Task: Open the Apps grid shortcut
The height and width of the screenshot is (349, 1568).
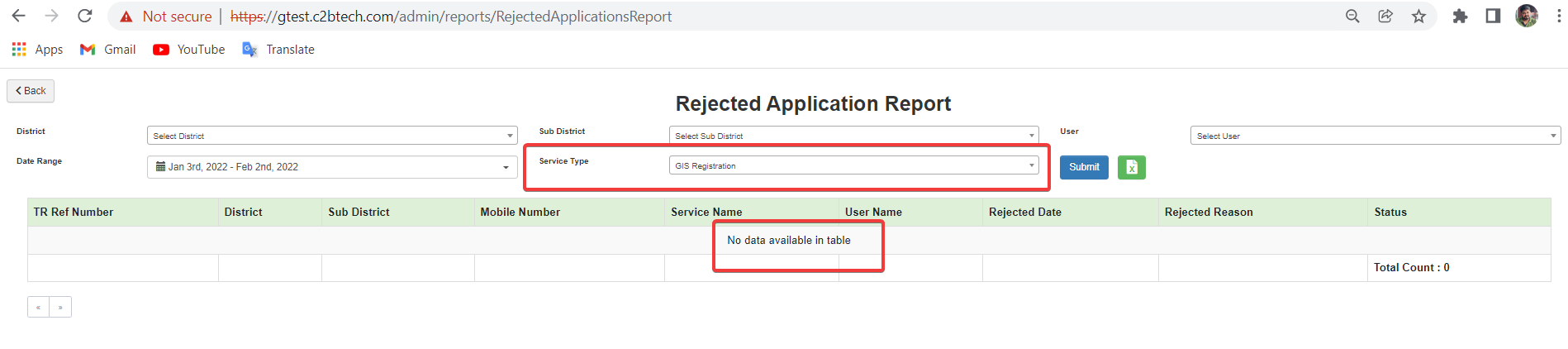Action: click(37, 50)
